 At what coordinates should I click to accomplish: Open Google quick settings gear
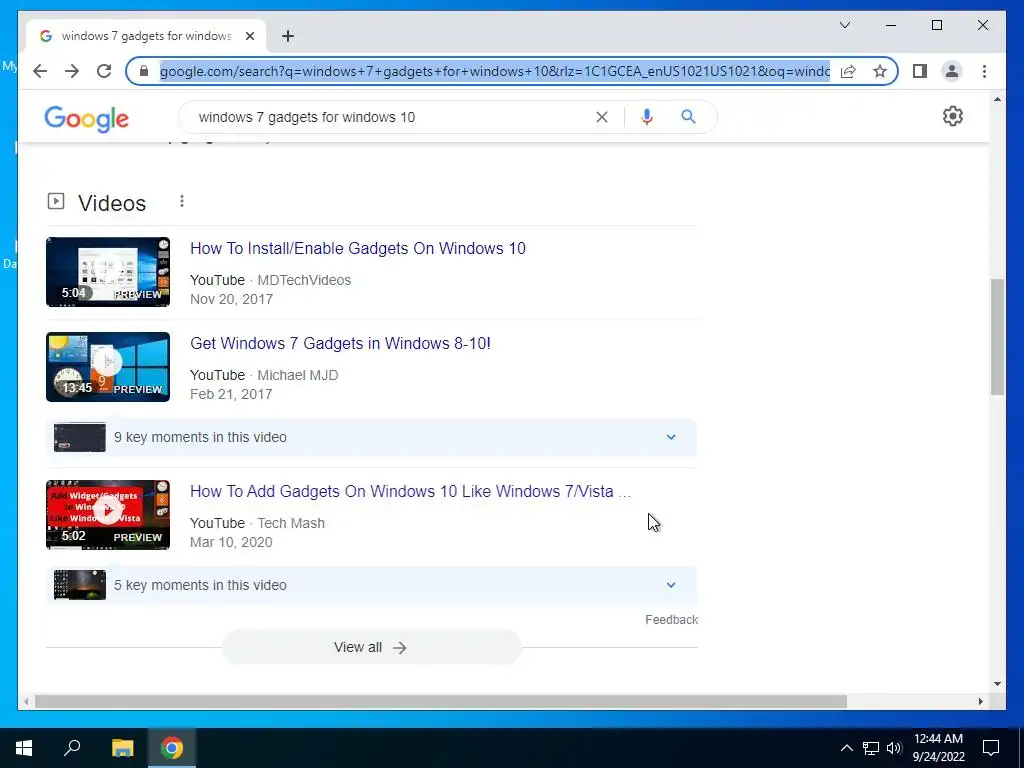click(953, 116)
